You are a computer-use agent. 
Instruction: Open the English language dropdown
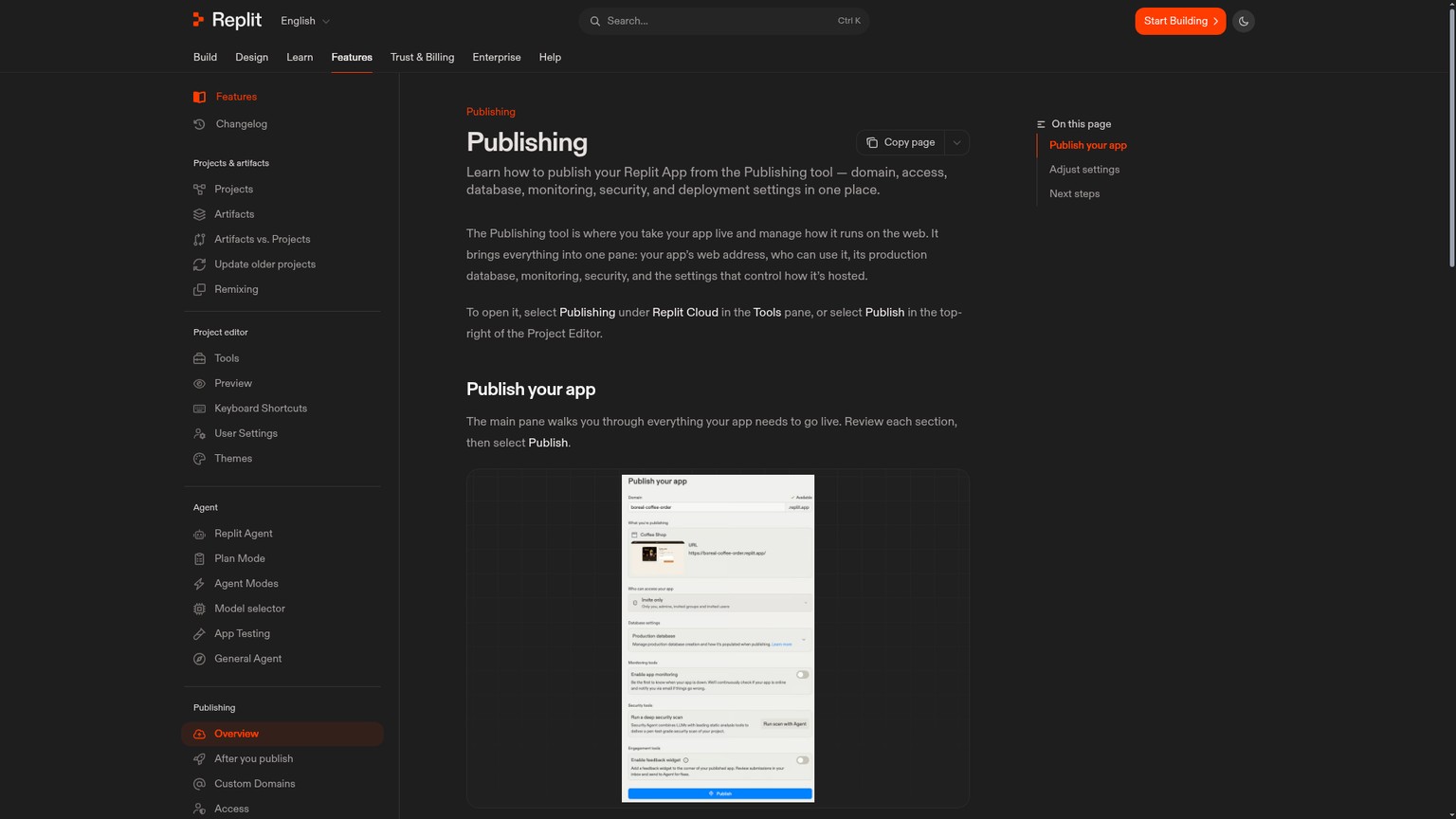305,21
